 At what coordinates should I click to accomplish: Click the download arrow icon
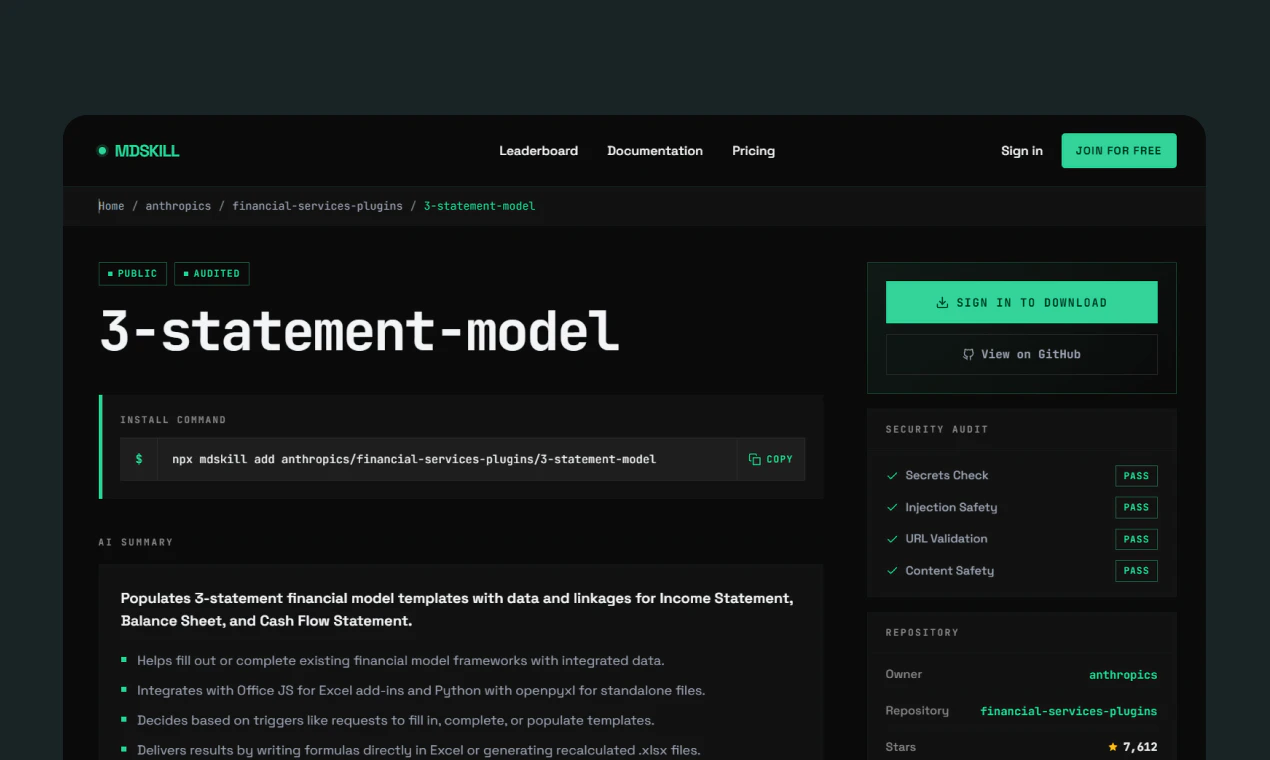(942, 302)
